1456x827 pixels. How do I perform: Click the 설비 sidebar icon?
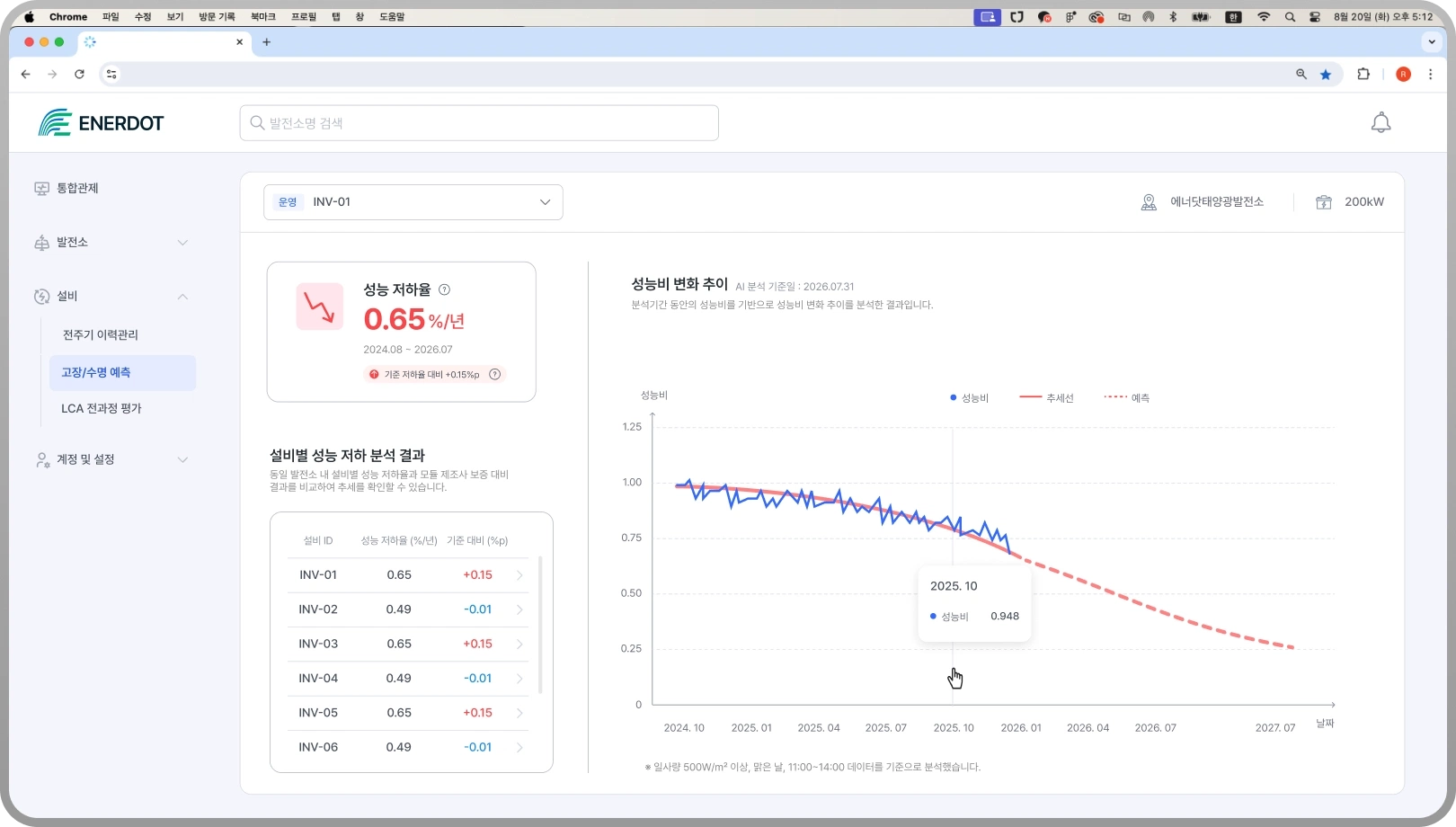41,297
